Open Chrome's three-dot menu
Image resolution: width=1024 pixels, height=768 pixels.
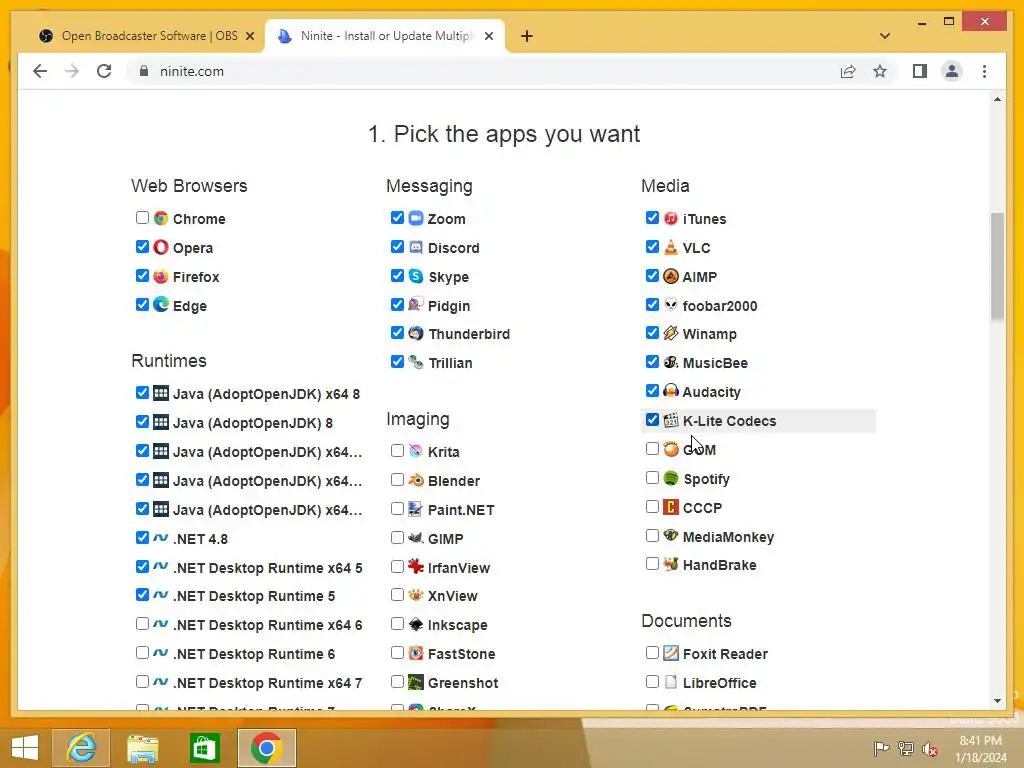(984, 71)
